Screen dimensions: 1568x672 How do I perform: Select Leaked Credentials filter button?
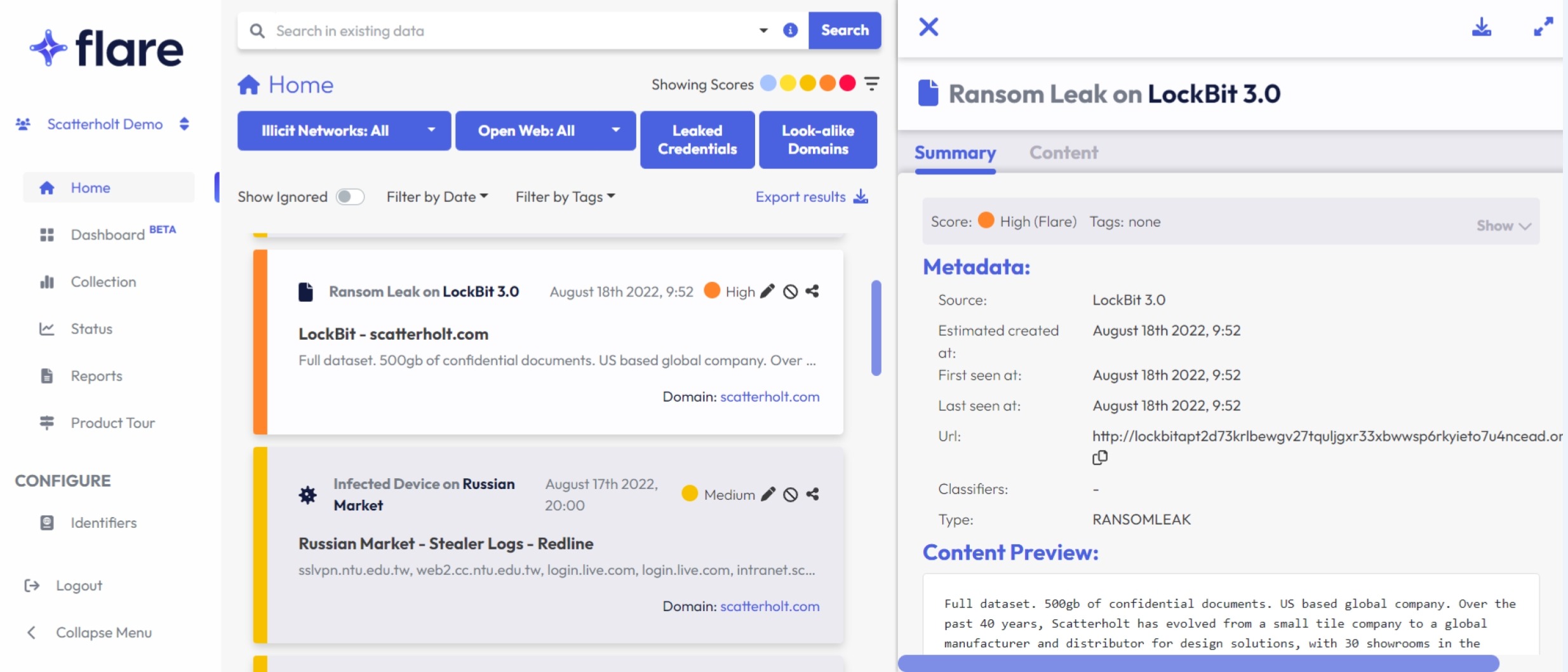click(x=697, y=140)
